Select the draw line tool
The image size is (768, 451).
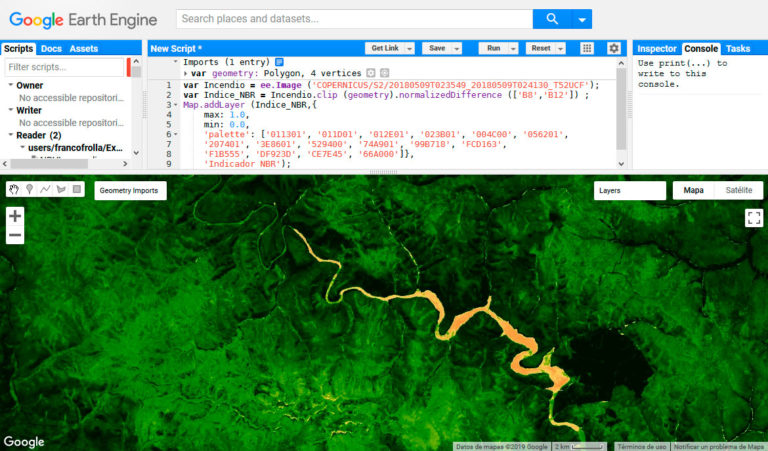[x=45, y=189]
